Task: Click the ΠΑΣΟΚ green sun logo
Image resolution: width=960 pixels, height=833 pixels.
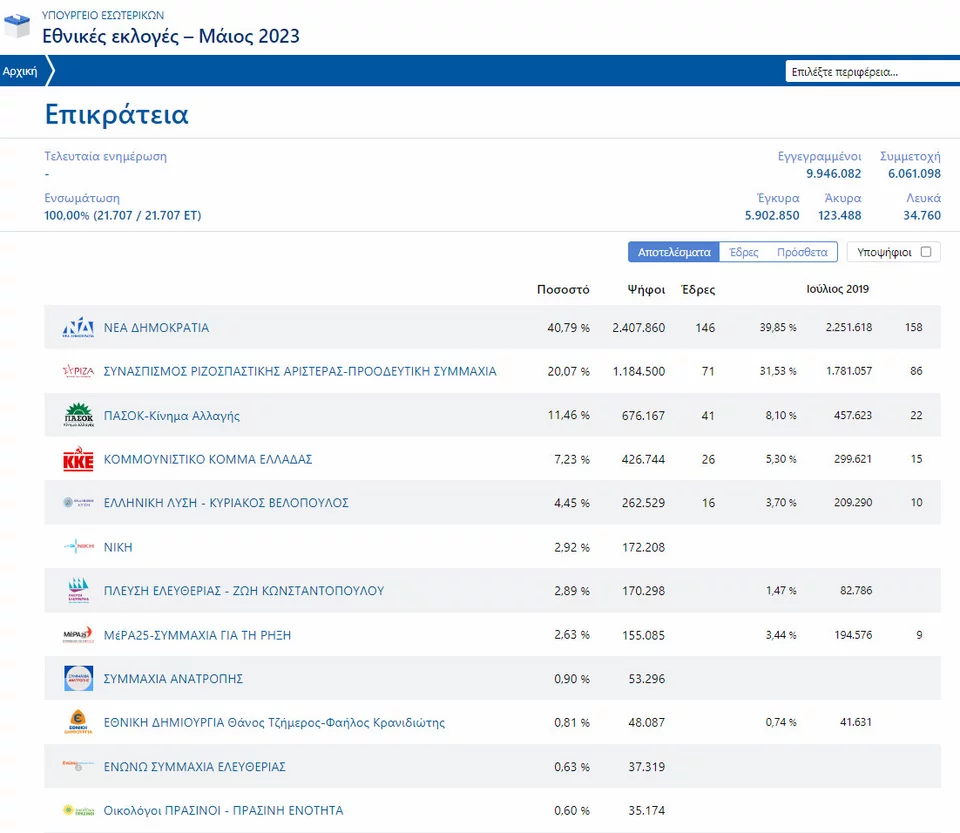Action: [x=78, y=415]
